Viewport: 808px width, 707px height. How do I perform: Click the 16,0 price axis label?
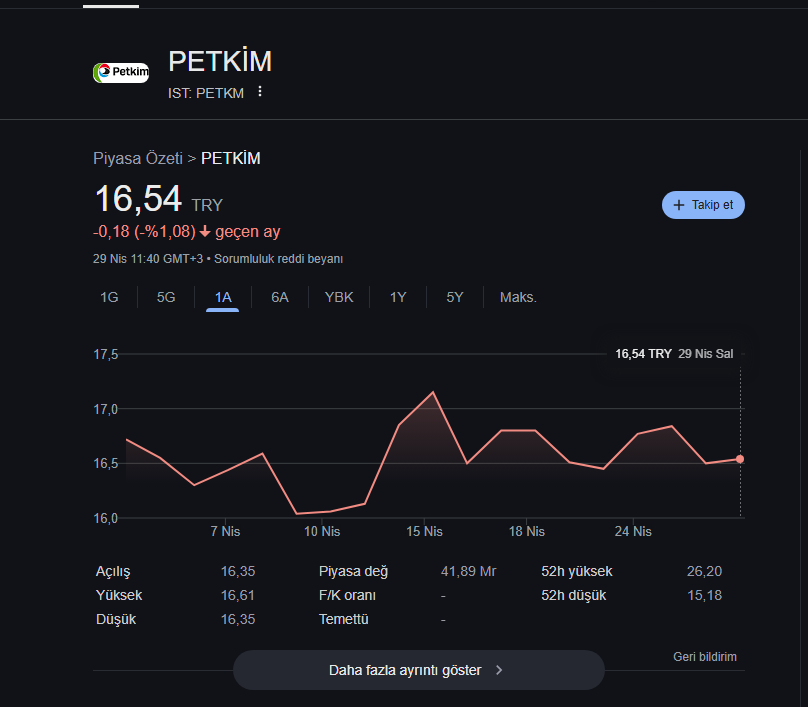click(106, 518)
